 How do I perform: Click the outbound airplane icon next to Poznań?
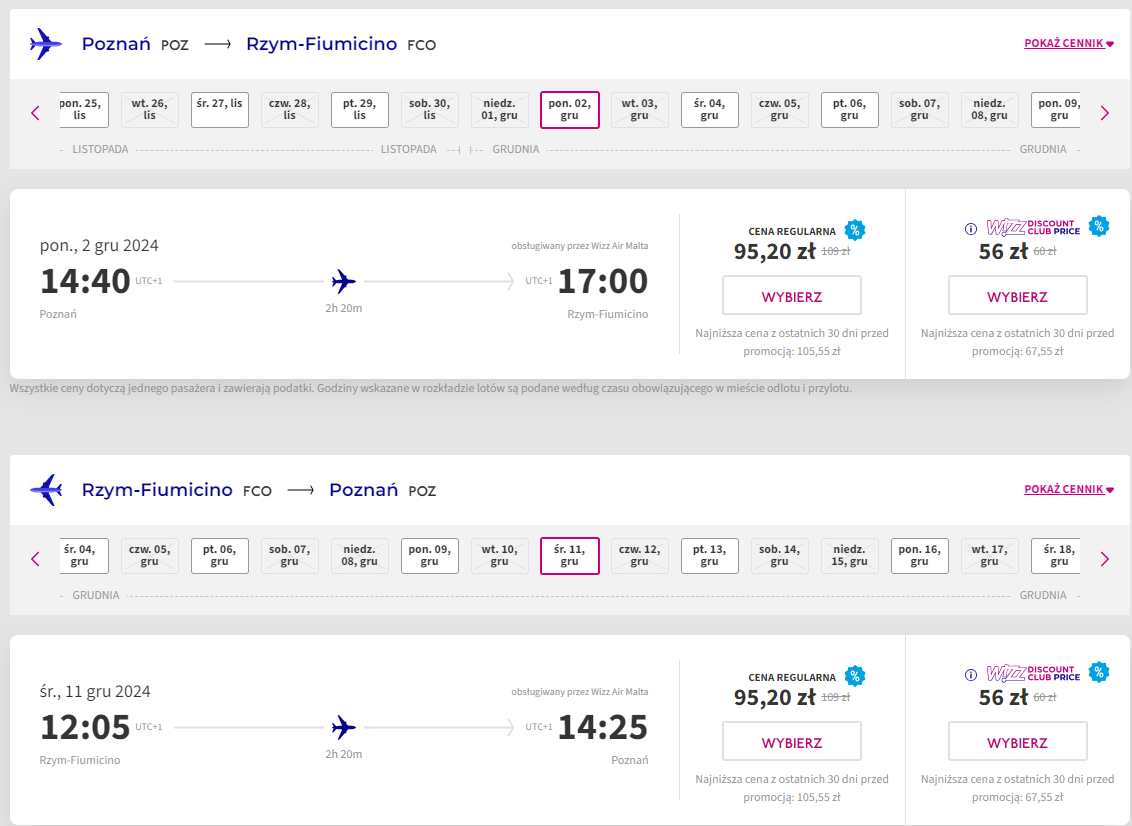(45, 44)
